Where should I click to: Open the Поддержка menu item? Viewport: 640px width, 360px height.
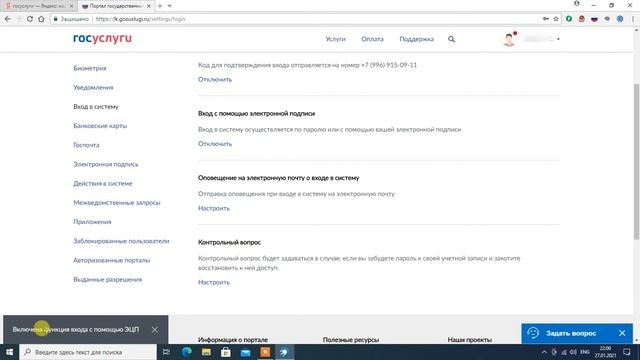(416, 39)
